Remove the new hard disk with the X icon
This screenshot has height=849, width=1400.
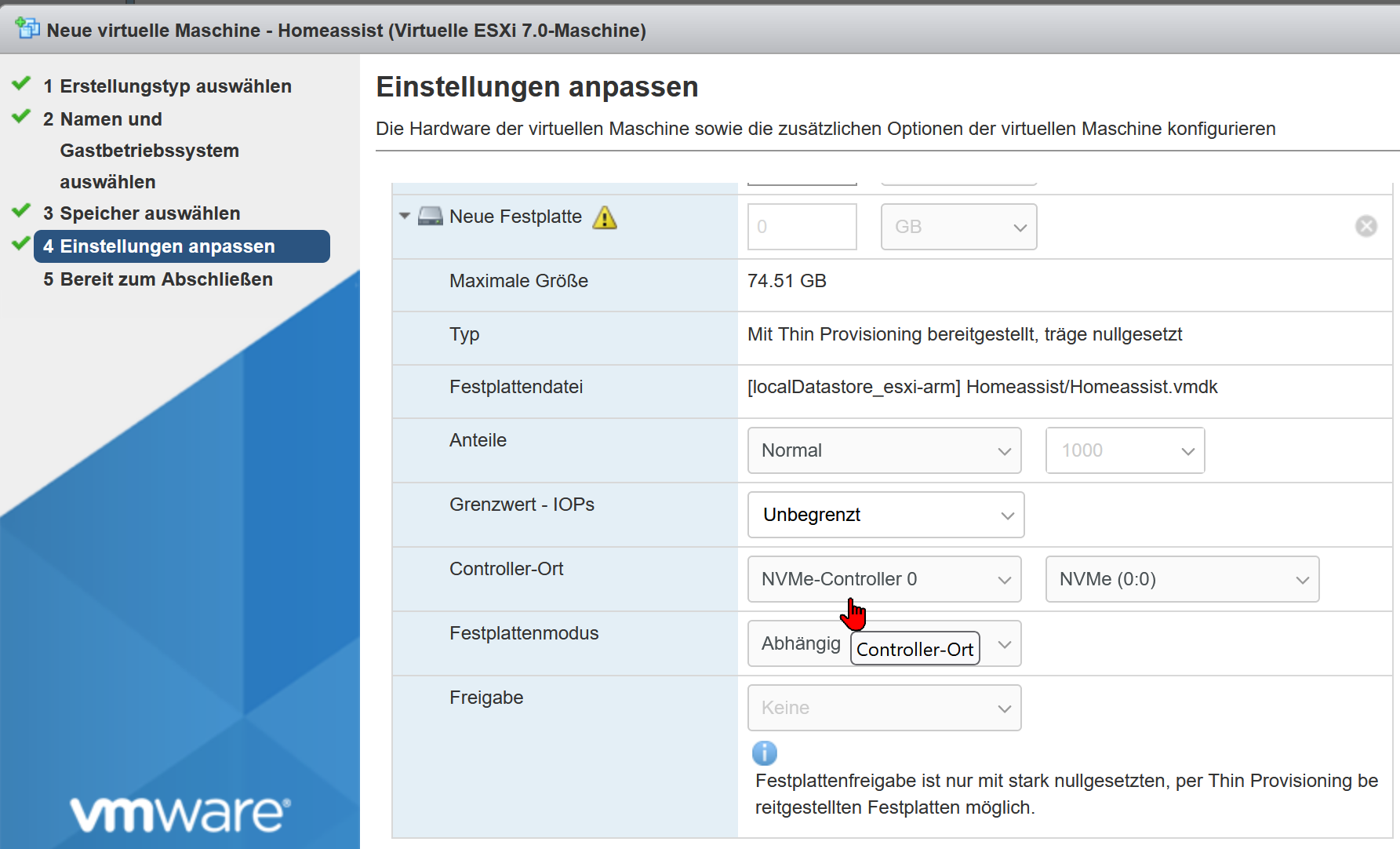coord(1365,226)
